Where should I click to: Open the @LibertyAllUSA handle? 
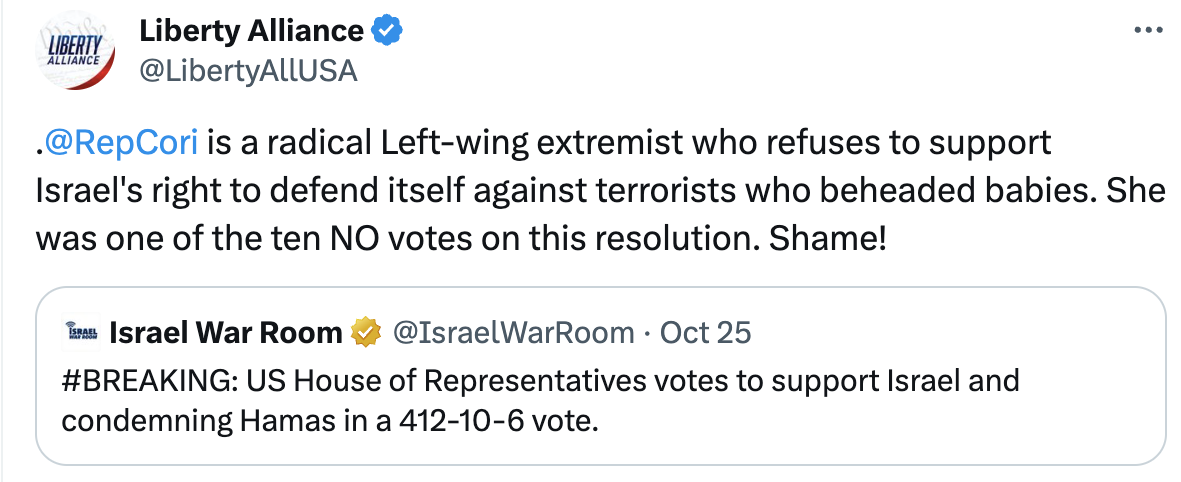pyautogui.click(x=248, y=71)
